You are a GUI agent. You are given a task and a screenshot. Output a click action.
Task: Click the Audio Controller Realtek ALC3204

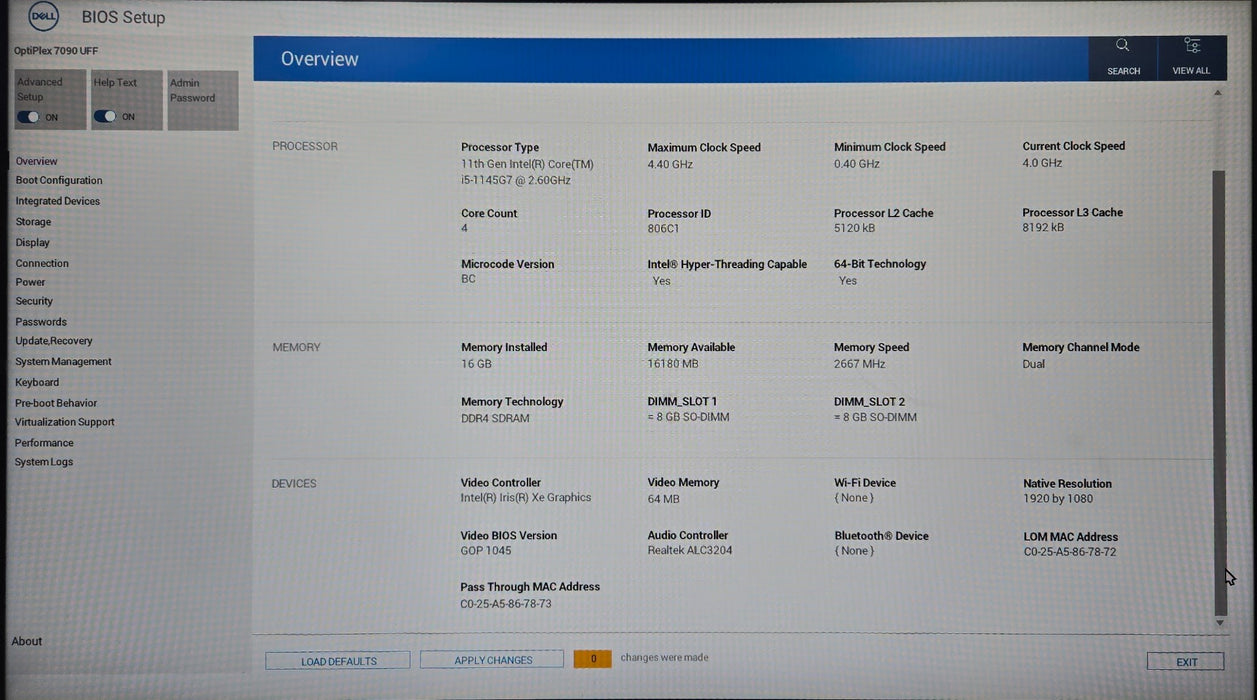pyautogui.click(x=690, y=551)
